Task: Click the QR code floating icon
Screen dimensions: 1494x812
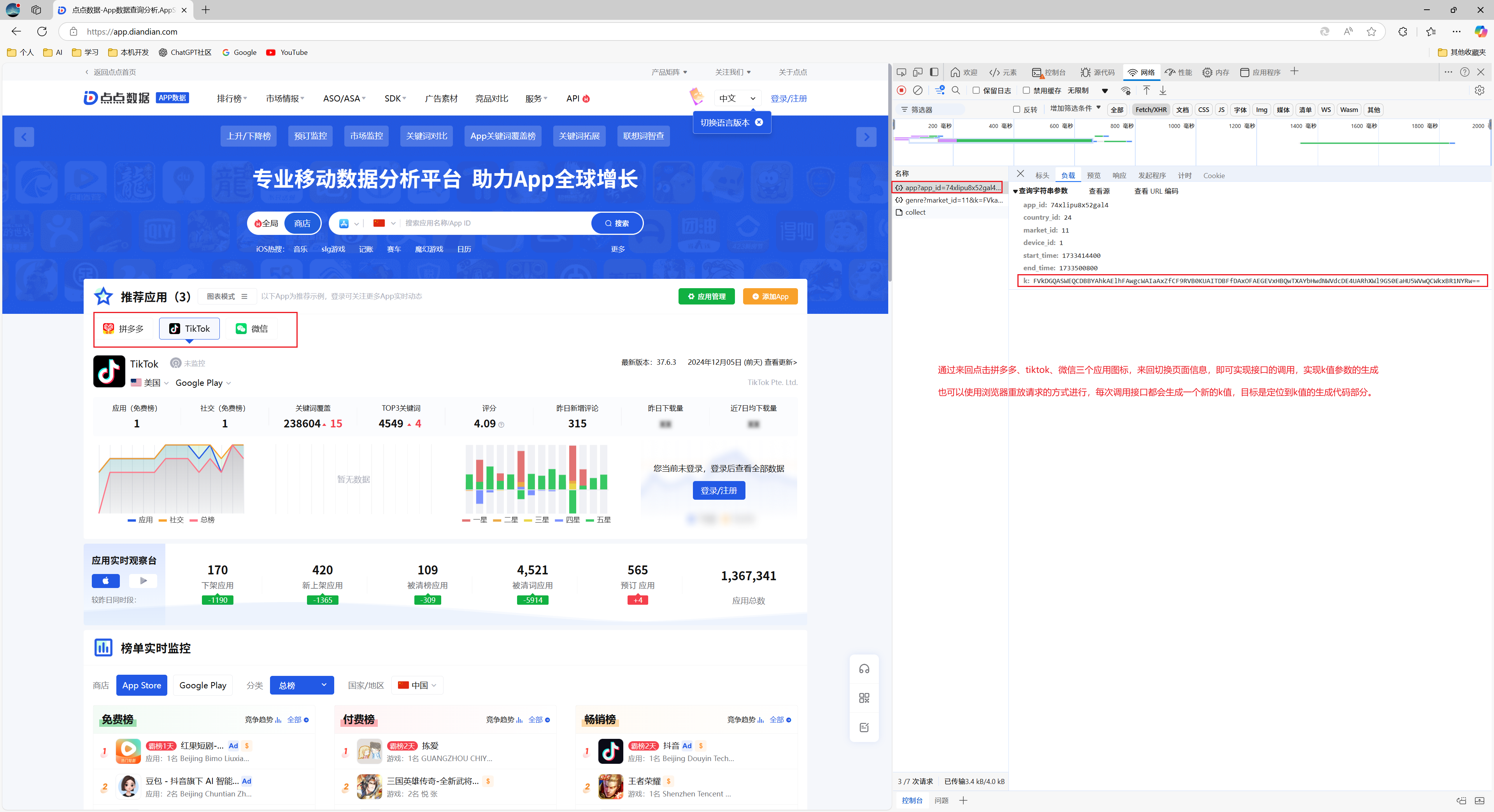Action: coord(864,698)
